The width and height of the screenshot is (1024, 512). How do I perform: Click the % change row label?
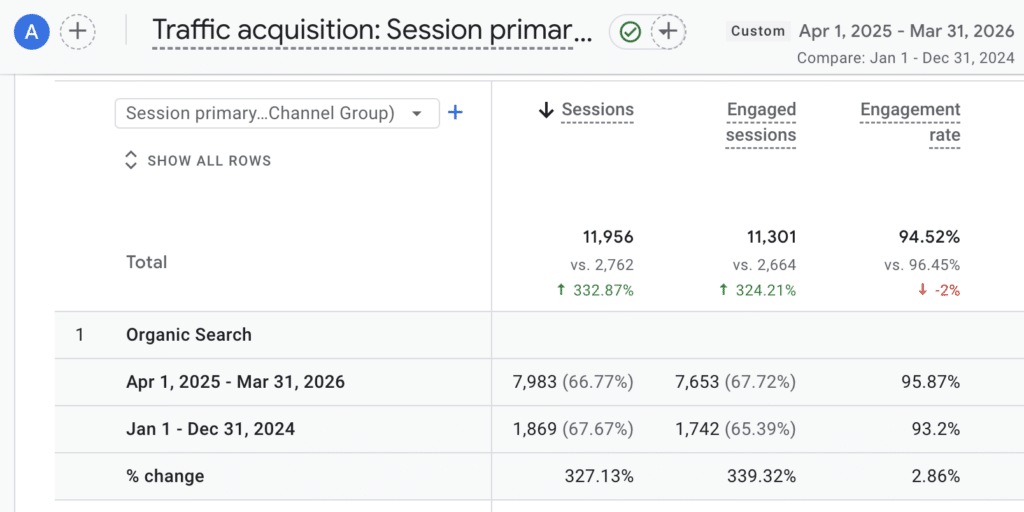(165, 476)
